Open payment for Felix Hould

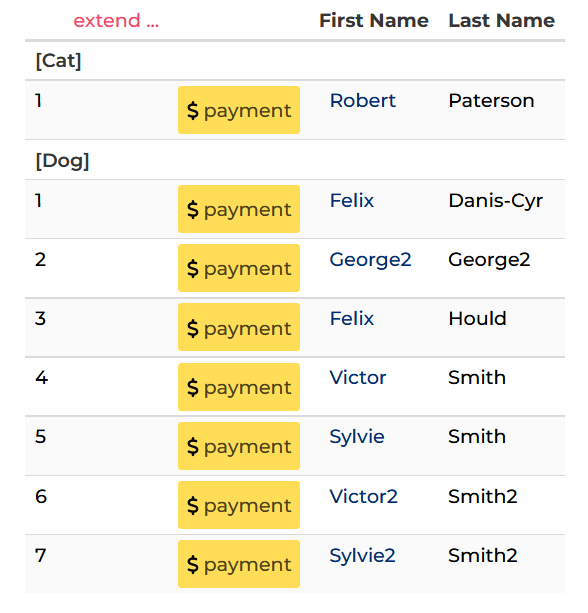(x=239, y=327)
